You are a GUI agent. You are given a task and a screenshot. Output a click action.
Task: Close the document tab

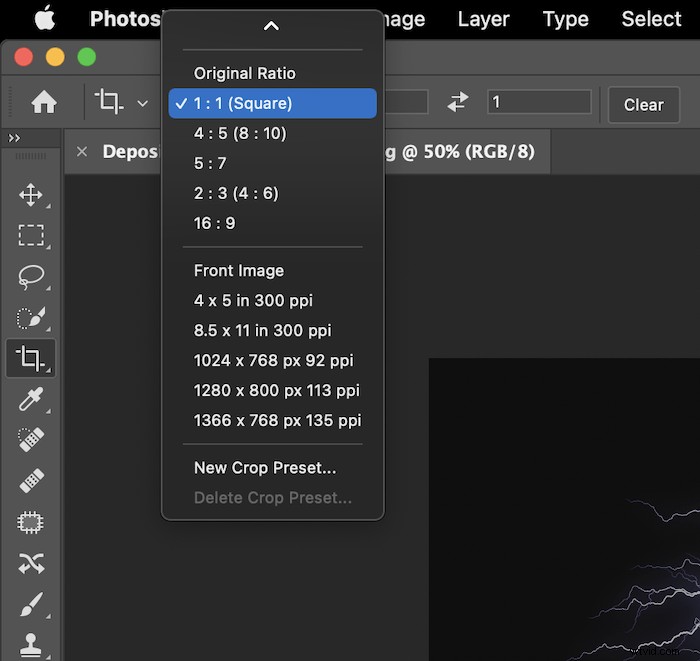[82, 152]
